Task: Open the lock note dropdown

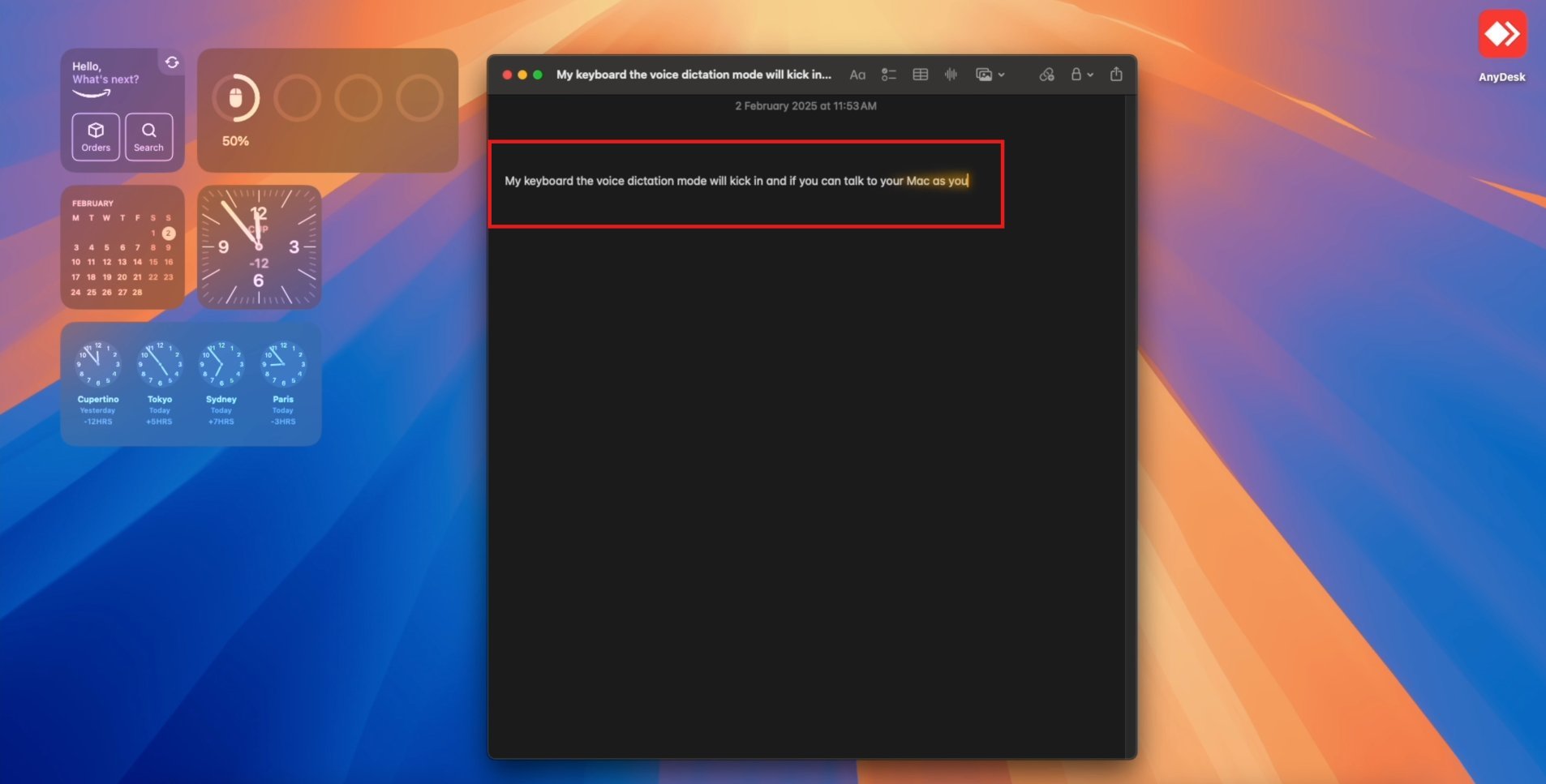Action: tap(1082, 75)
